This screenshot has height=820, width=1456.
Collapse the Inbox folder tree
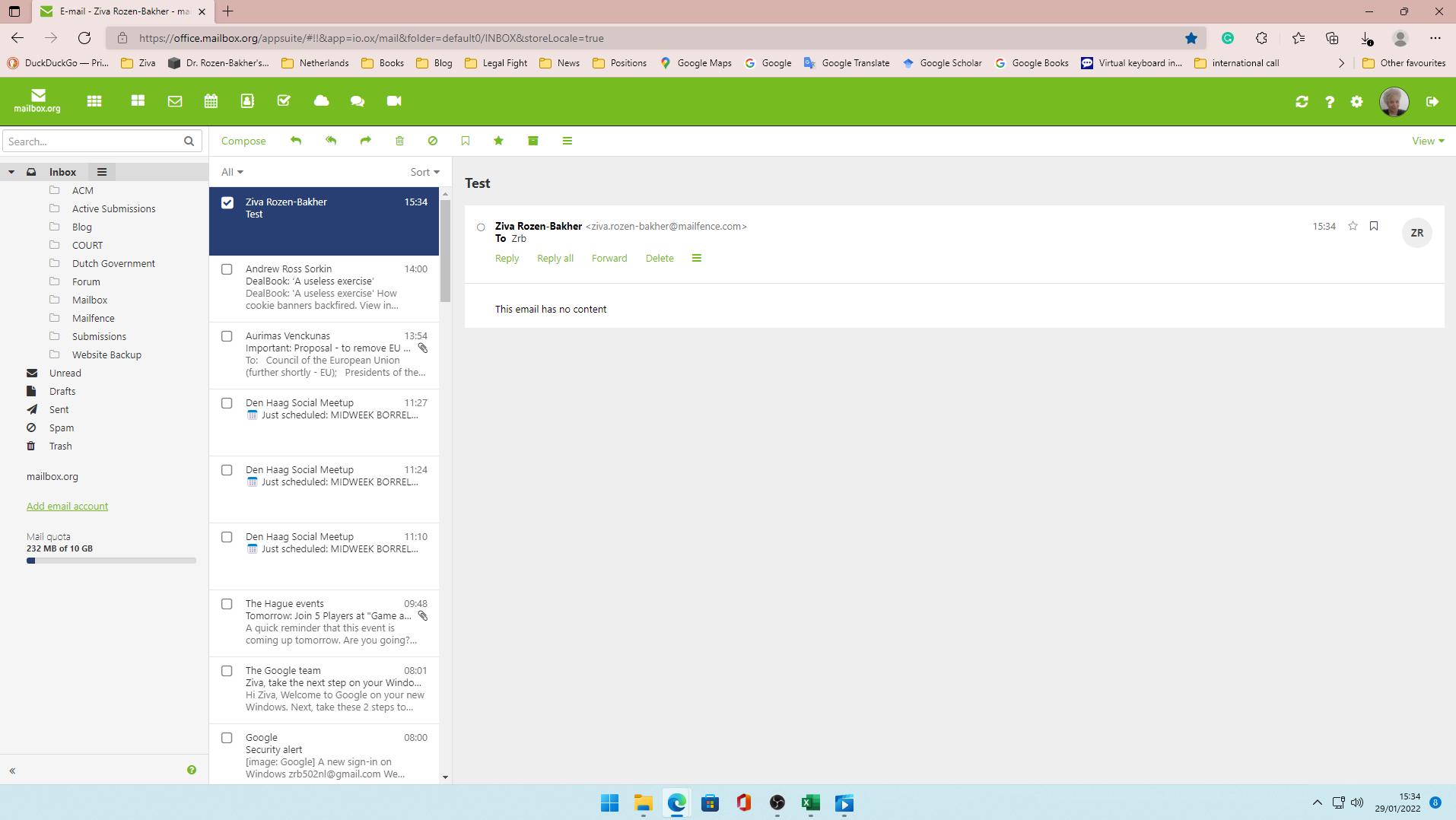point(11,172)
